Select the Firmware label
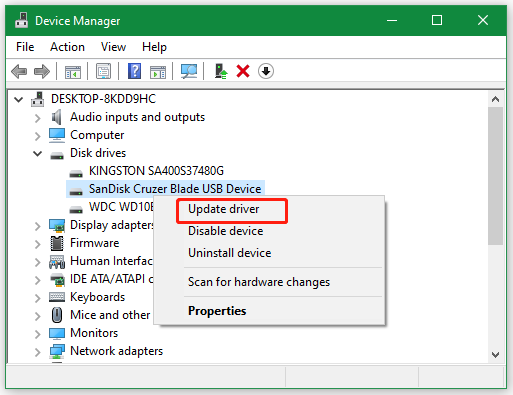 94,243
